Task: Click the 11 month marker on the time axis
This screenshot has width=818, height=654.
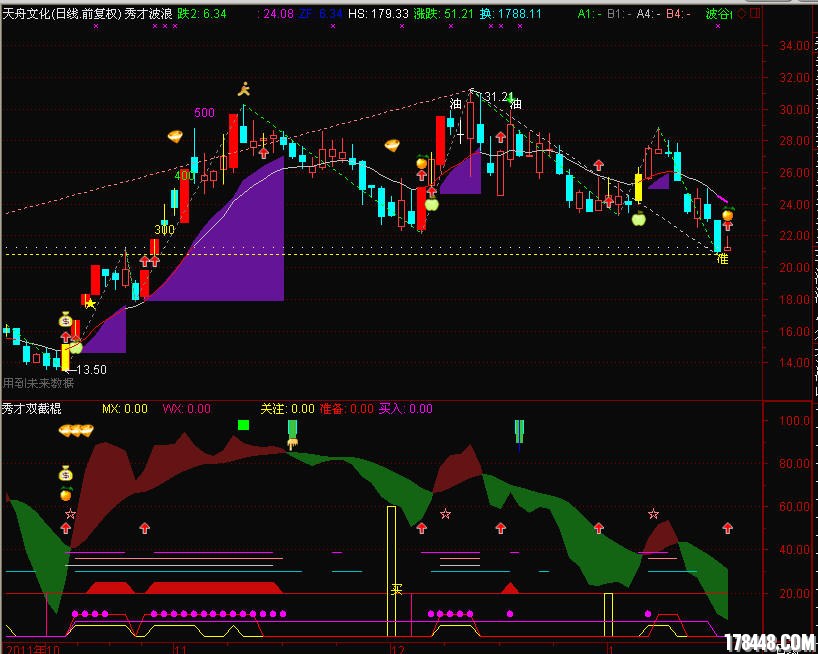Action: pos(181,648)
